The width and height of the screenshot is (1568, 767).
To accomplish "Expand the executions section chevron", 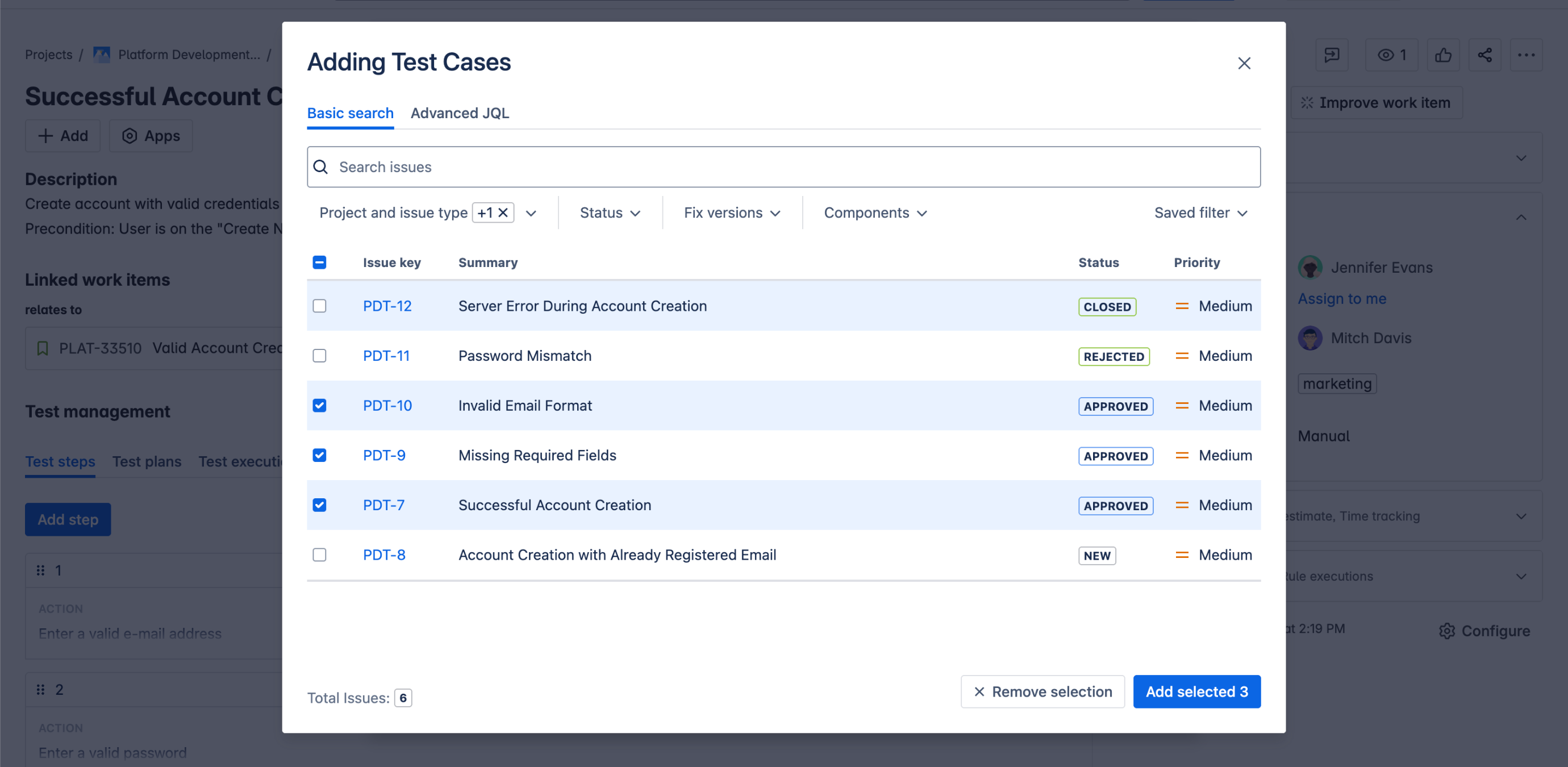I will (x=1520, y=577).
